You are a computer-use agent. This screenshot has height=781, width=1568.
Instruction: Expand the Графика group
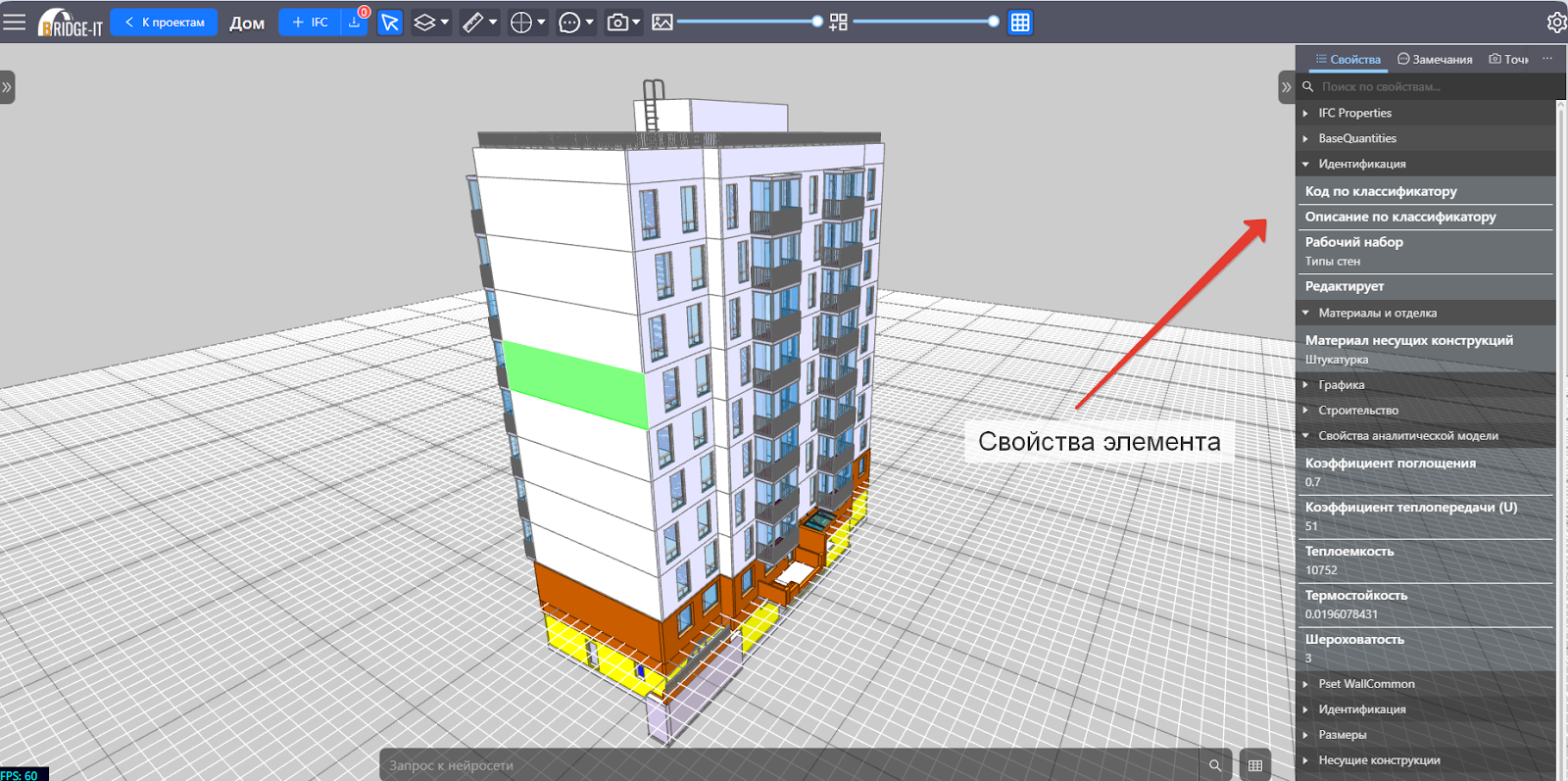point(1426,384)
